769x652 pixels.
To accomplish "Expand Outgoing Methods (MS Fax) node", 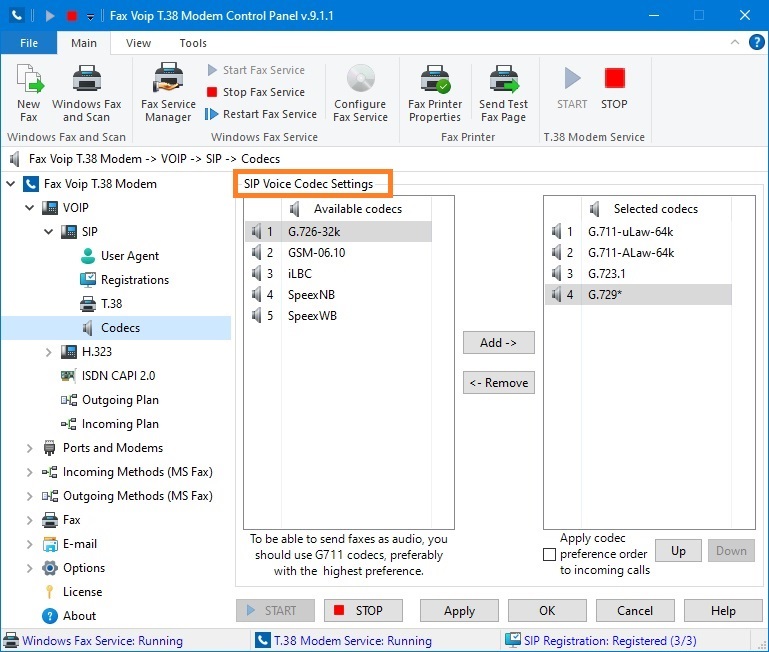I will tap(29, 496).
